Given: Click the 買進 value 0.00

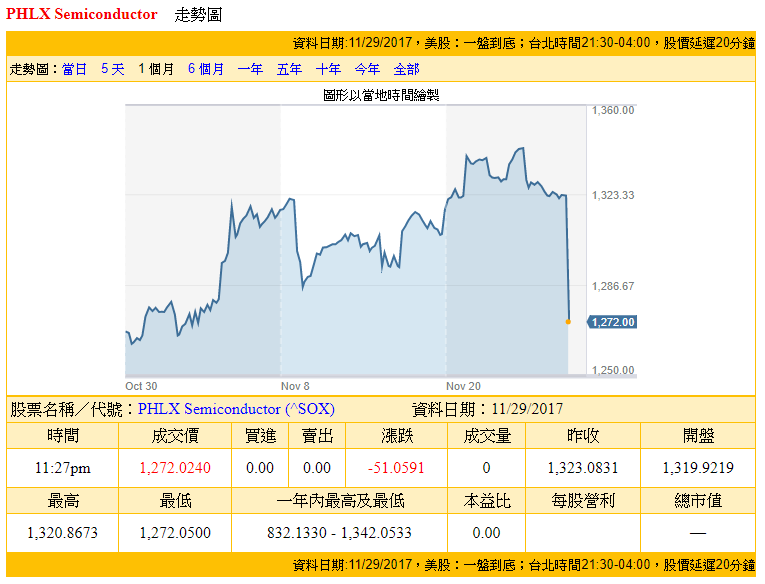Looking at the screenshot, I should coord(260,468).
